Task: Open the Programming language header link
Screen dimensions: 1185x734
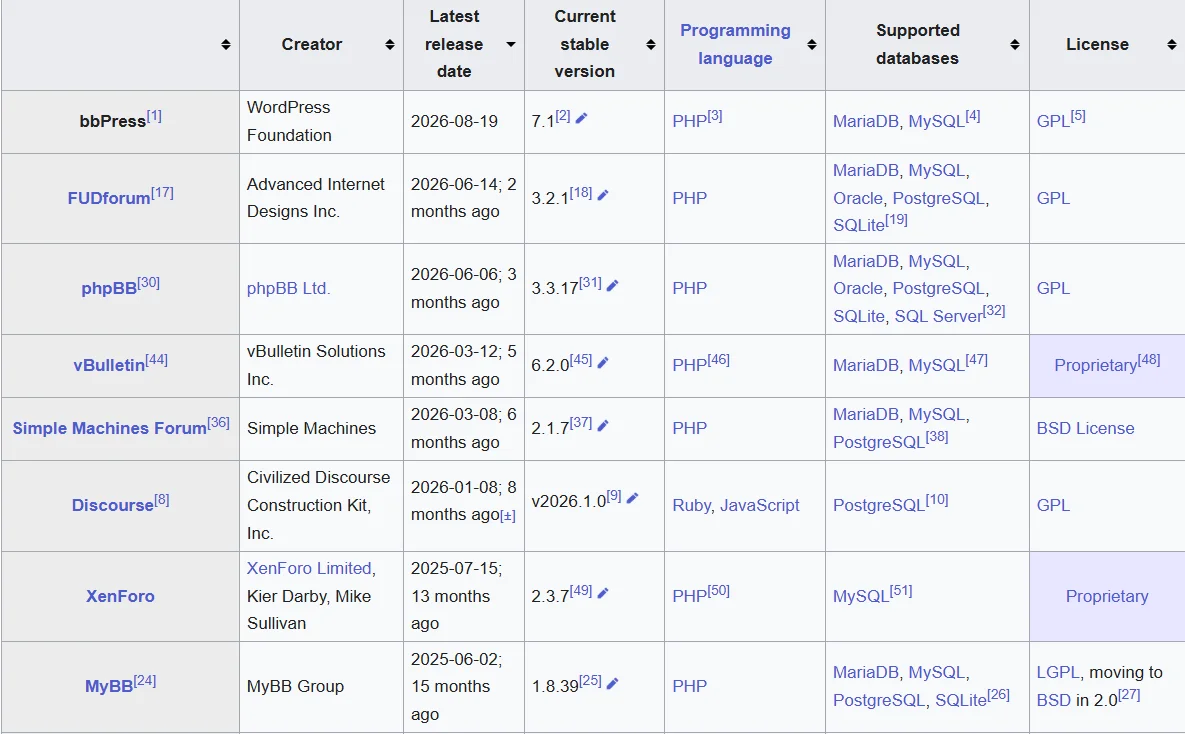Action: pyautogui.click(x=735, y=44)
